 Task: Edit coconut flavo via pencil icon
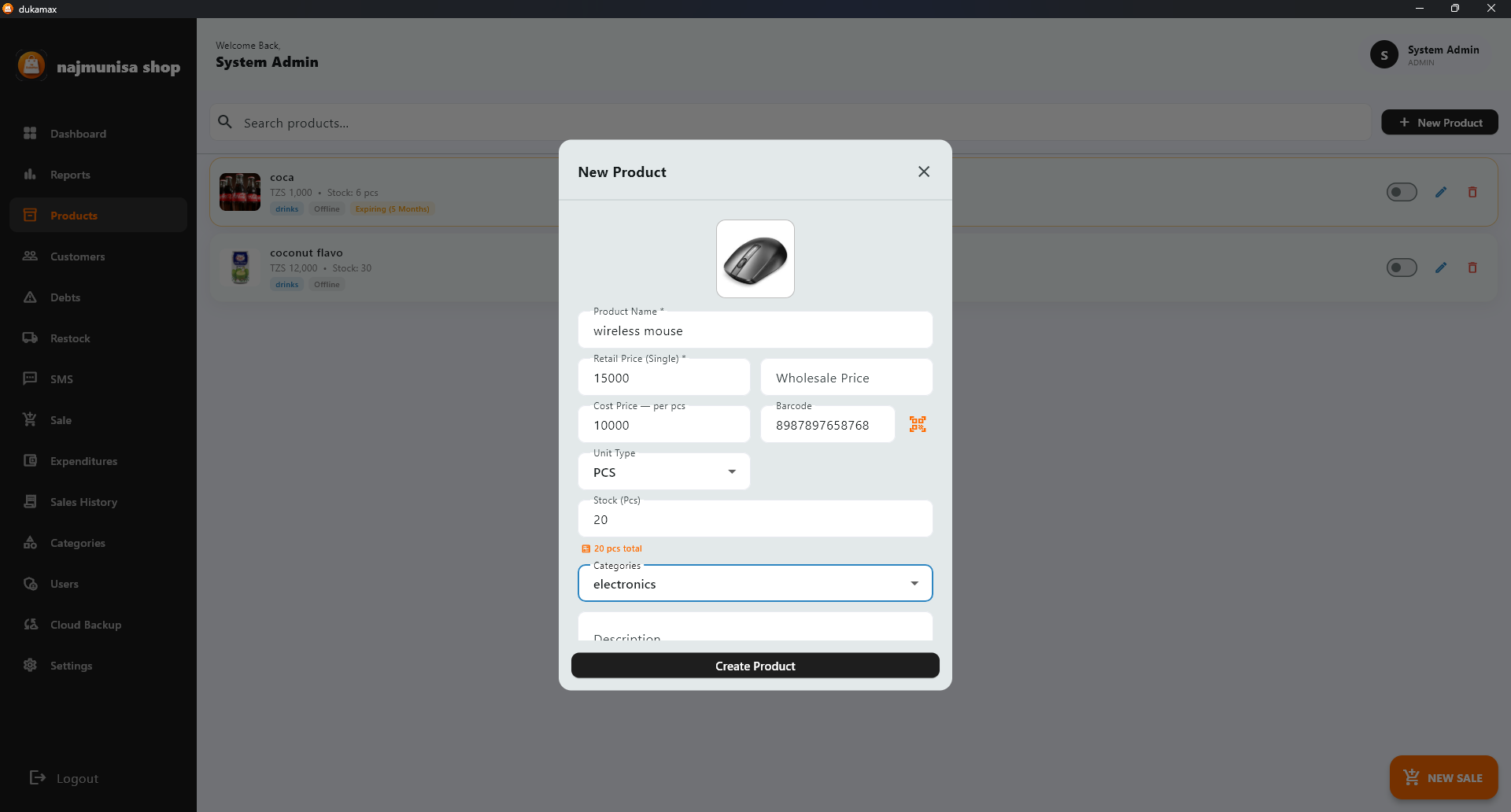(1441, 268)
